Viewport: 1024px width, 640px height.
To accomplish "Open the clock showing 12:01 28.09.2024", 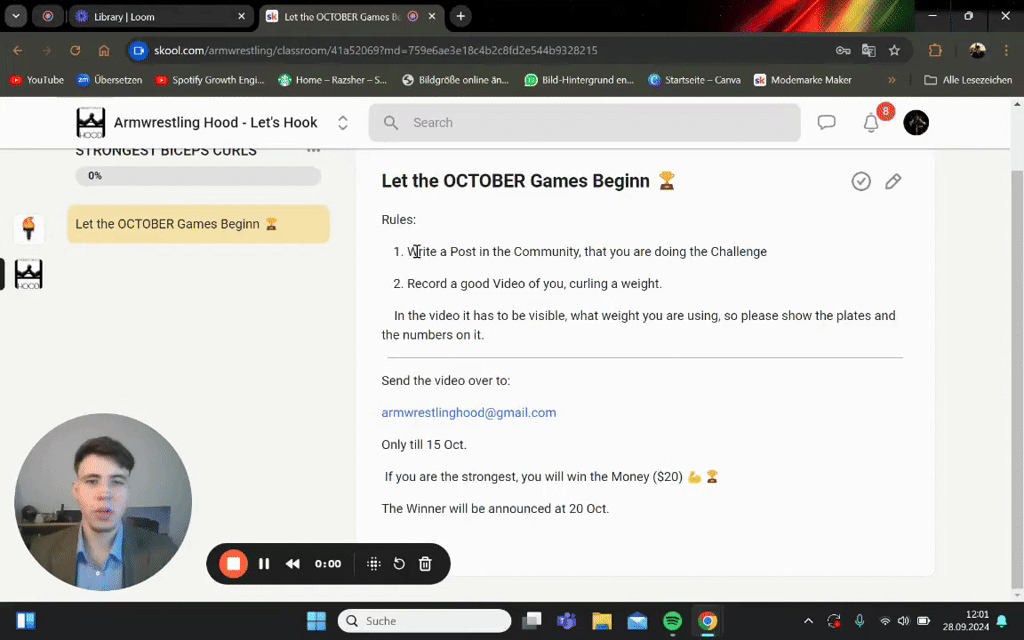I will 965,620.
